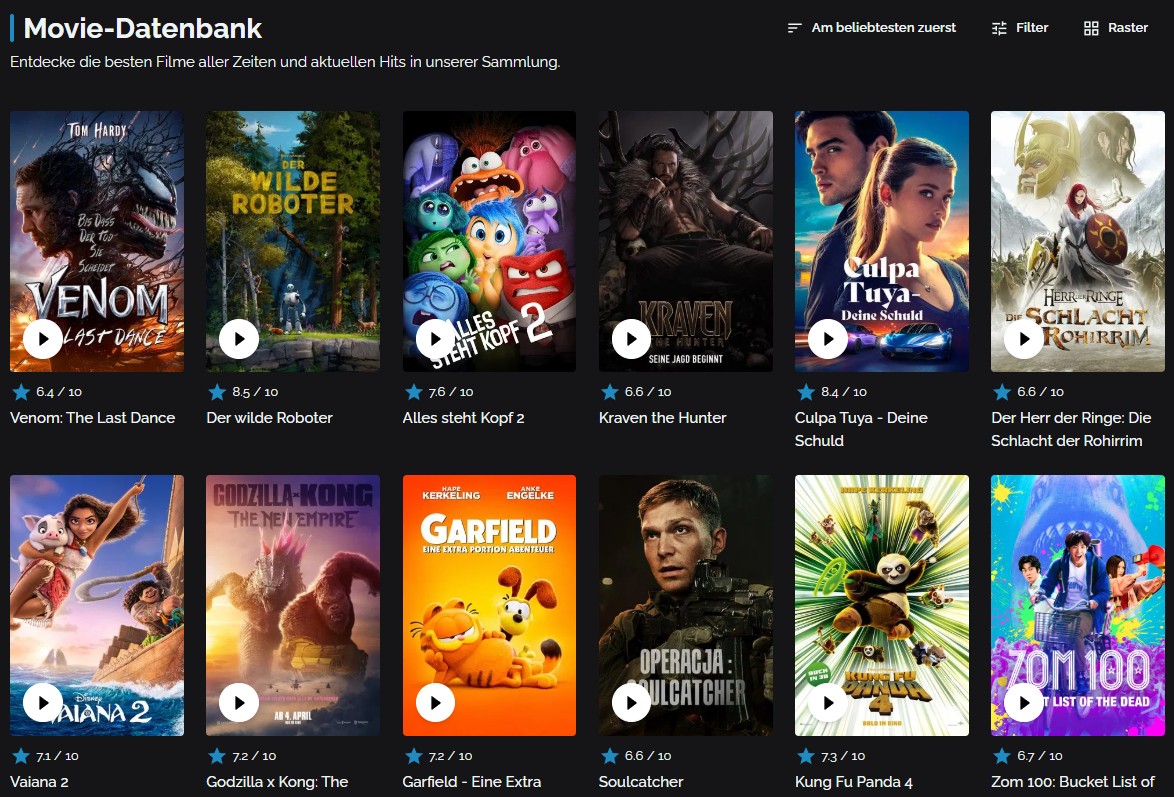Play Kung Fu Panda 4

(827, 703)
